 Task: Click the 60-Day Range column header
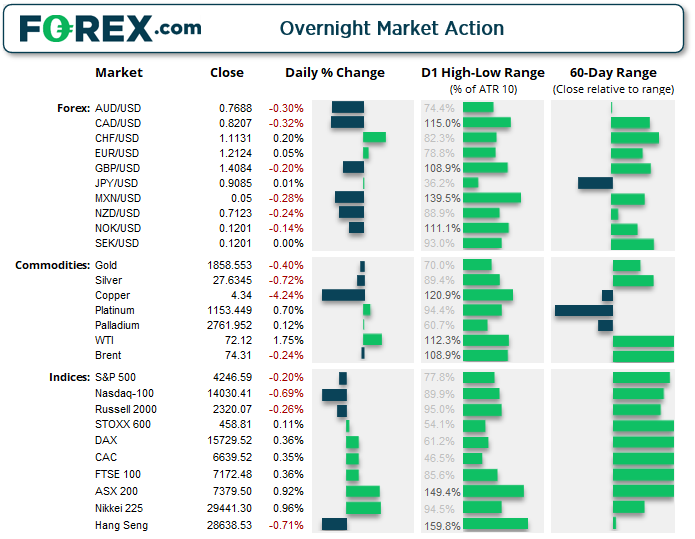pos(613,73)
